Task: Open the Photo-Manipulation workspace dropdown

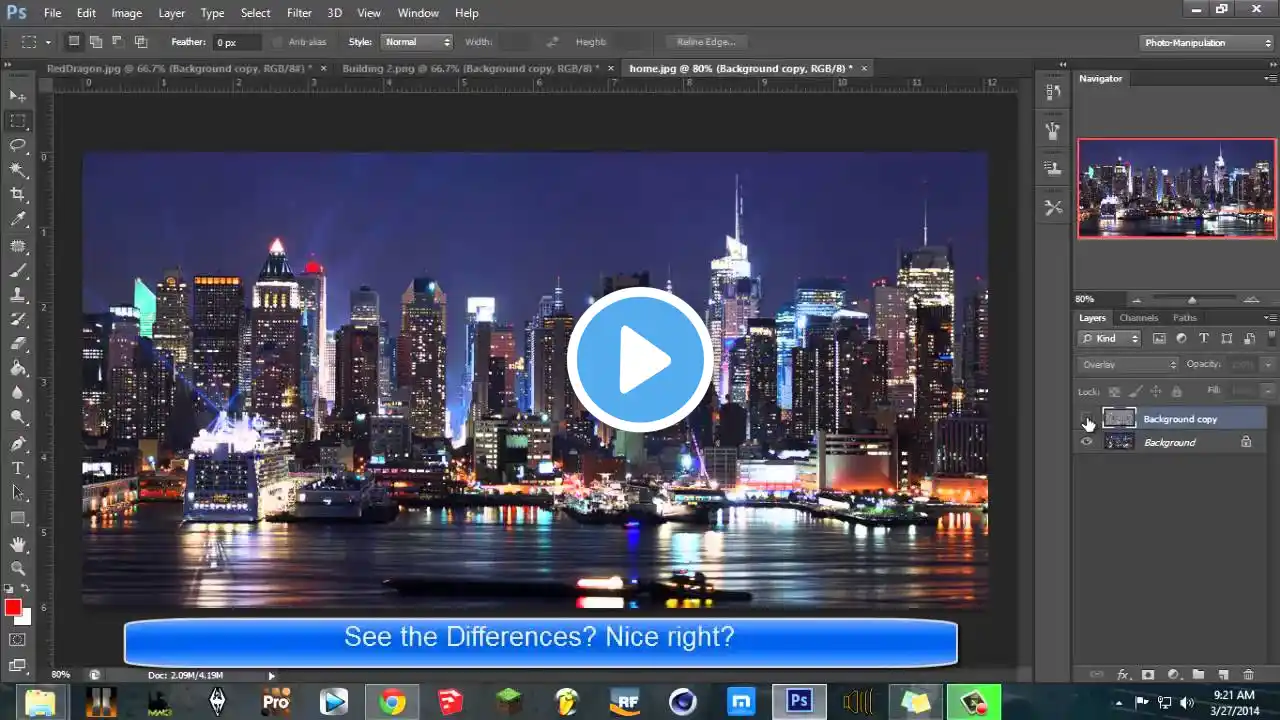Action: click(1207, 42)
